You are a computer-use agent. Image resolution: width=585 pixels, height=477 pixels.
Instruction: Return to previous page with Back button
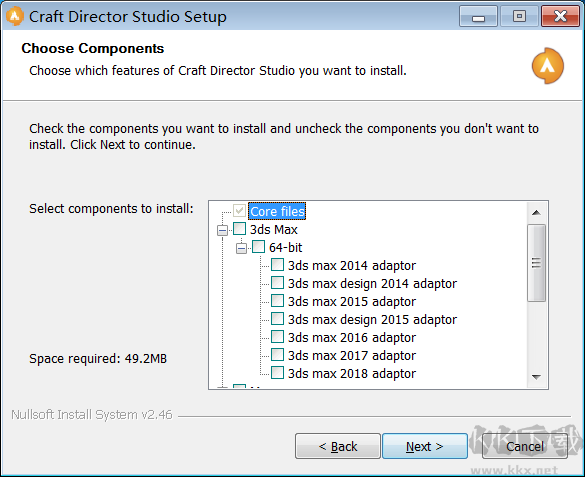338,446
